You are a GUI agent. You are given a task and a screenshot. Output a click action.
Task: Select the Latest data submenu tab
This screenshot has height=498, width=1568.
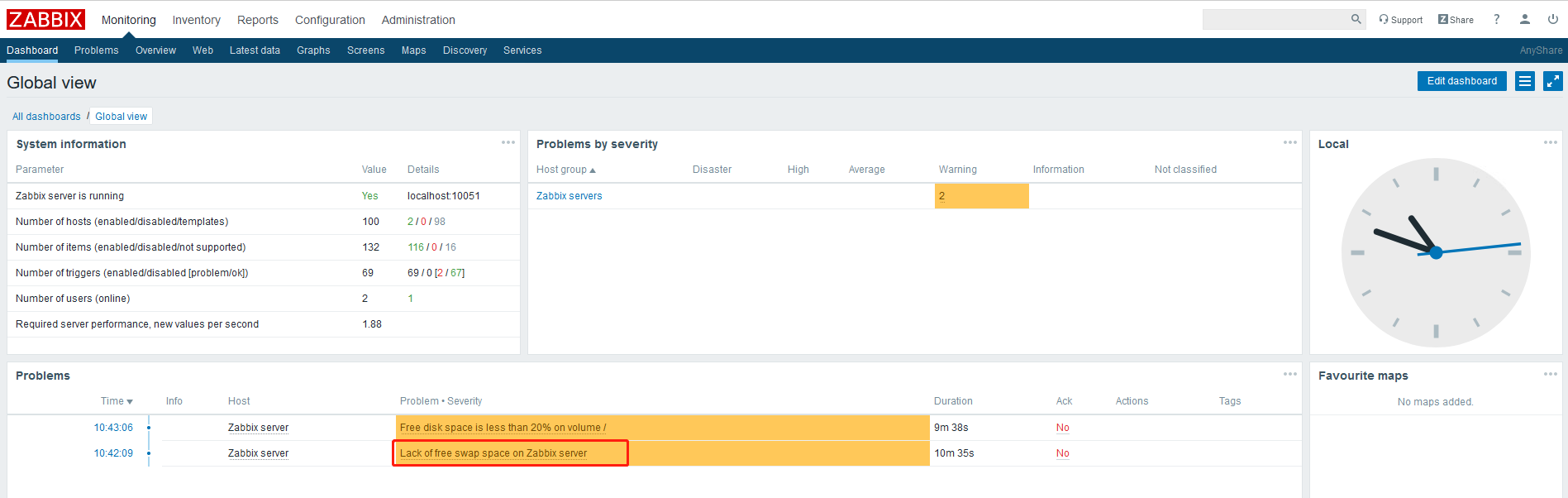pyautogui.click(x=255, y=50)
